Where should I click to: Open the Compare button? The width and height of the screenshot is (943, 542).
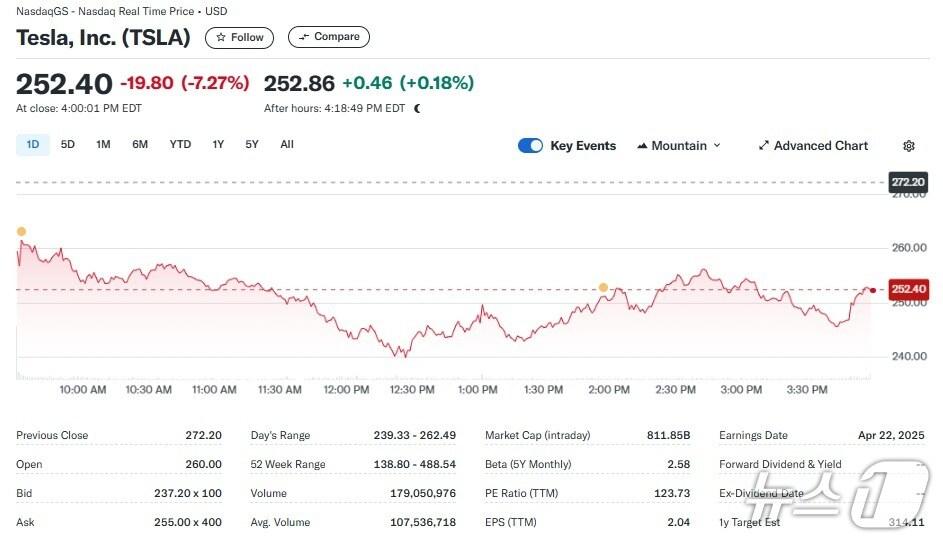click(329, 37)
